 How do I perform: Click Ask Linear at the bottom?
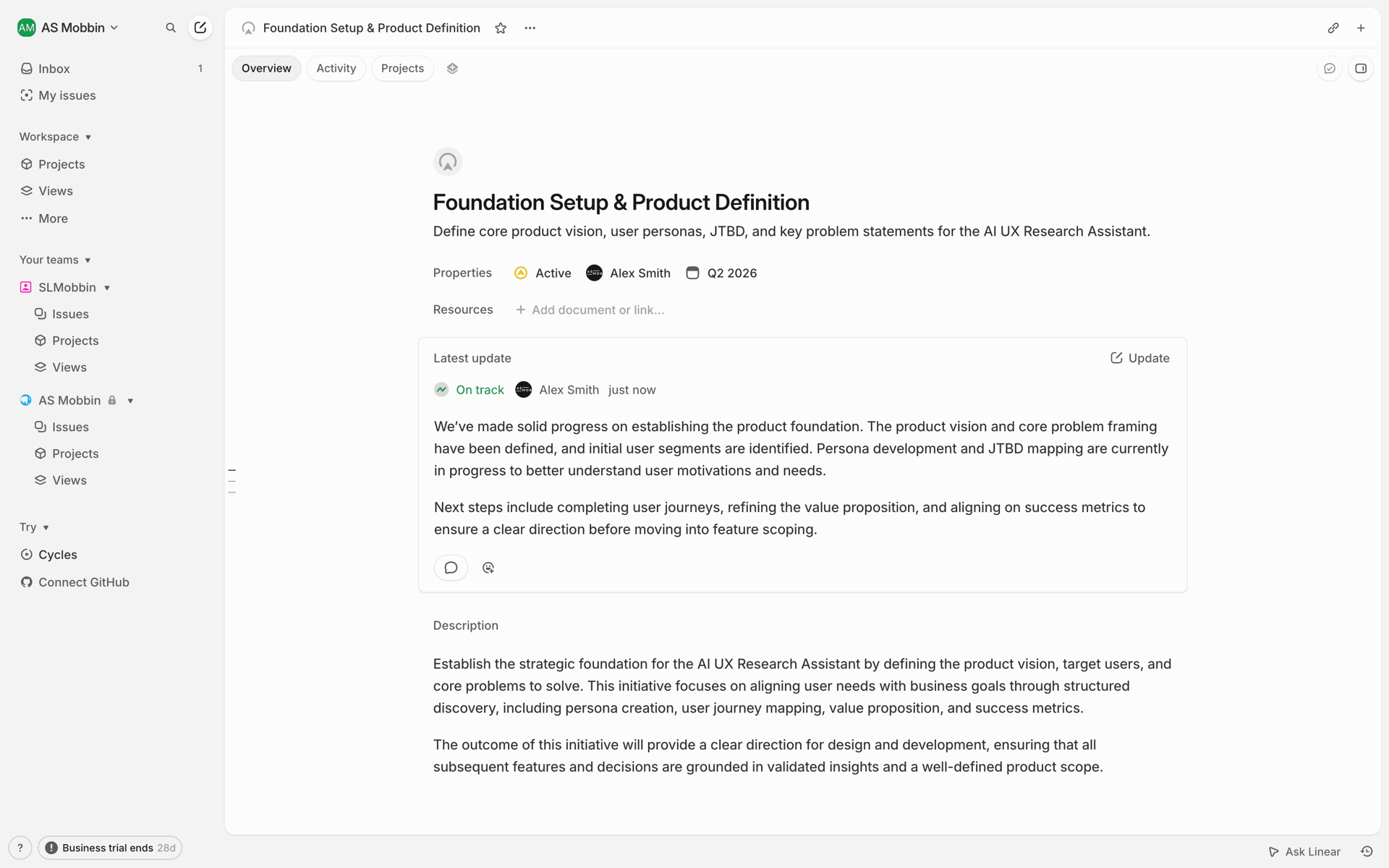[x=1304, y=851]
